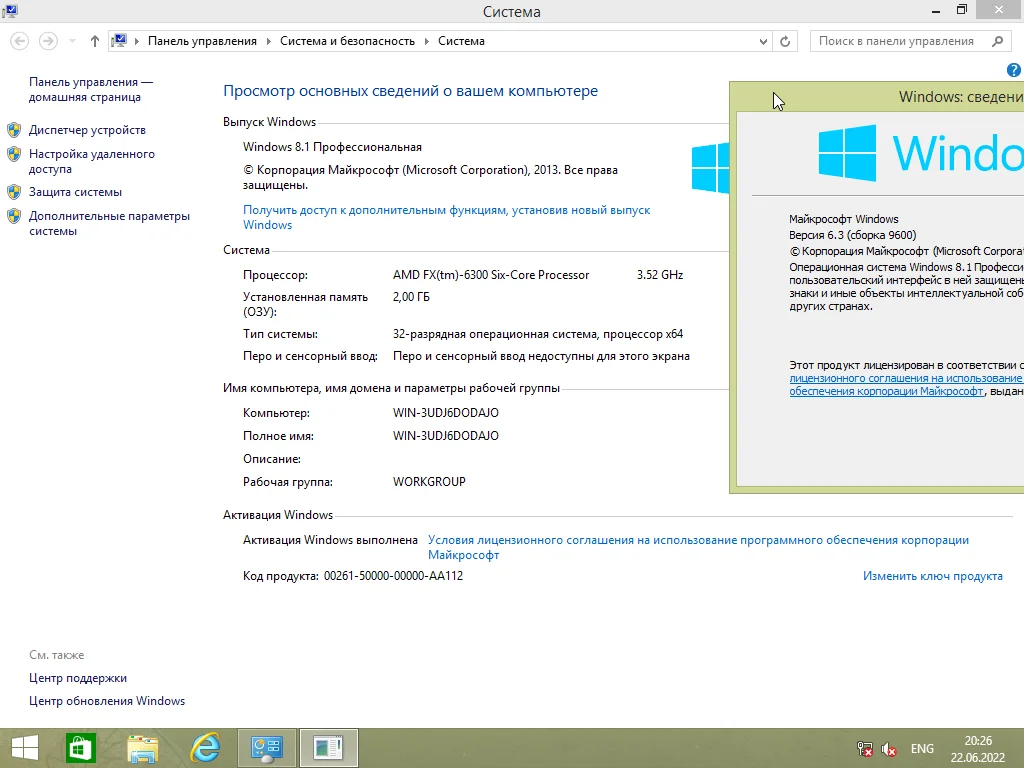Click license agreement link in winver dialog

pyautogui.click(x=906, y=385)
